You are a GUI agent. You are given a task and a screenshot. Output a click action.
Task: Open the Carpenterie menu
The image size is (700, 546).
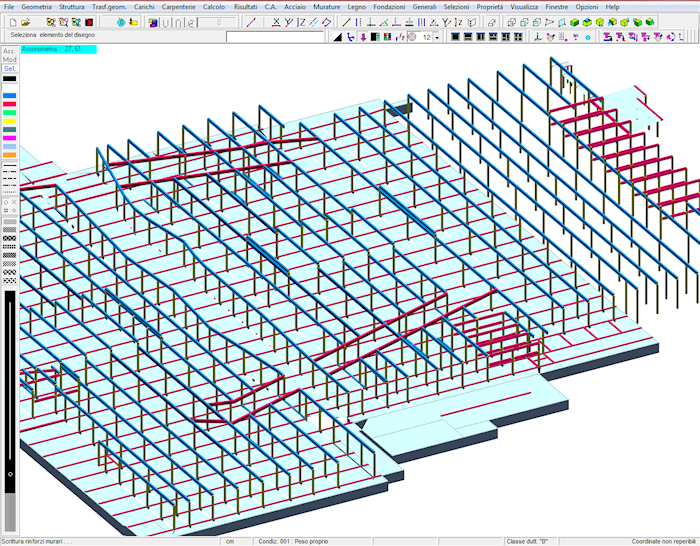pos(179,7)
